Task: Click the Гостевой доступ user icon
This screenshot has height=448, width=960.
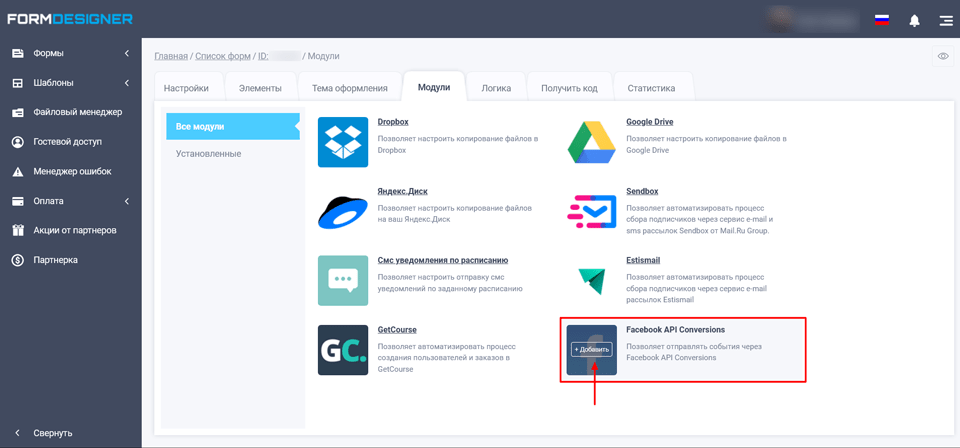Action: (x=18, y=142)
